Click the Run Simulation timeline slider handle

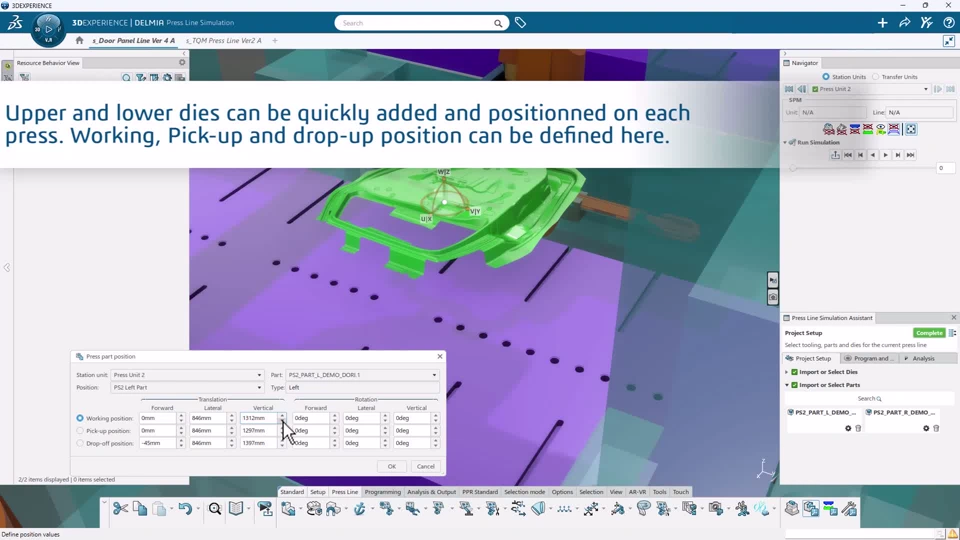(x=793, y=168)
